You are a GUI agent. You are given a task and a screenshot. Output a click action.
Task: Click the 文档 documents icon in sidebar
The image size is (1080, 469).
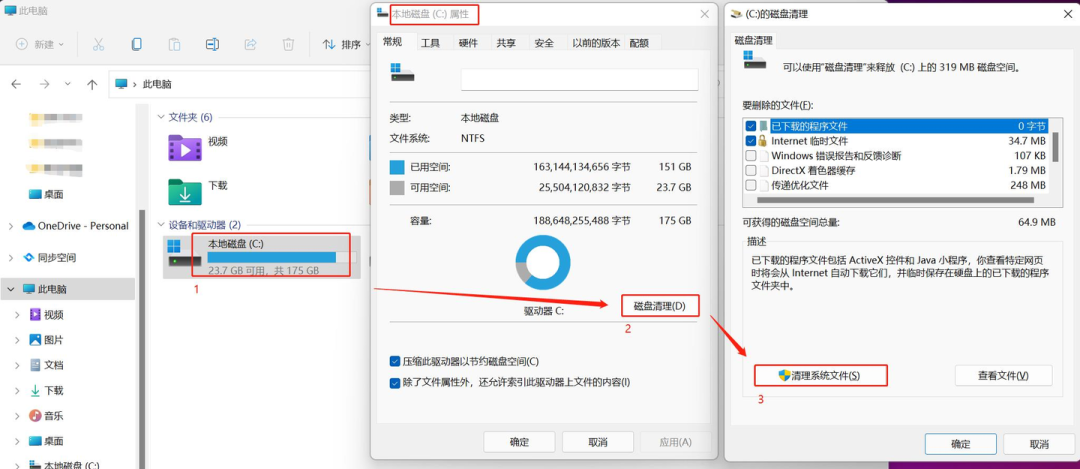click(35, 365)
